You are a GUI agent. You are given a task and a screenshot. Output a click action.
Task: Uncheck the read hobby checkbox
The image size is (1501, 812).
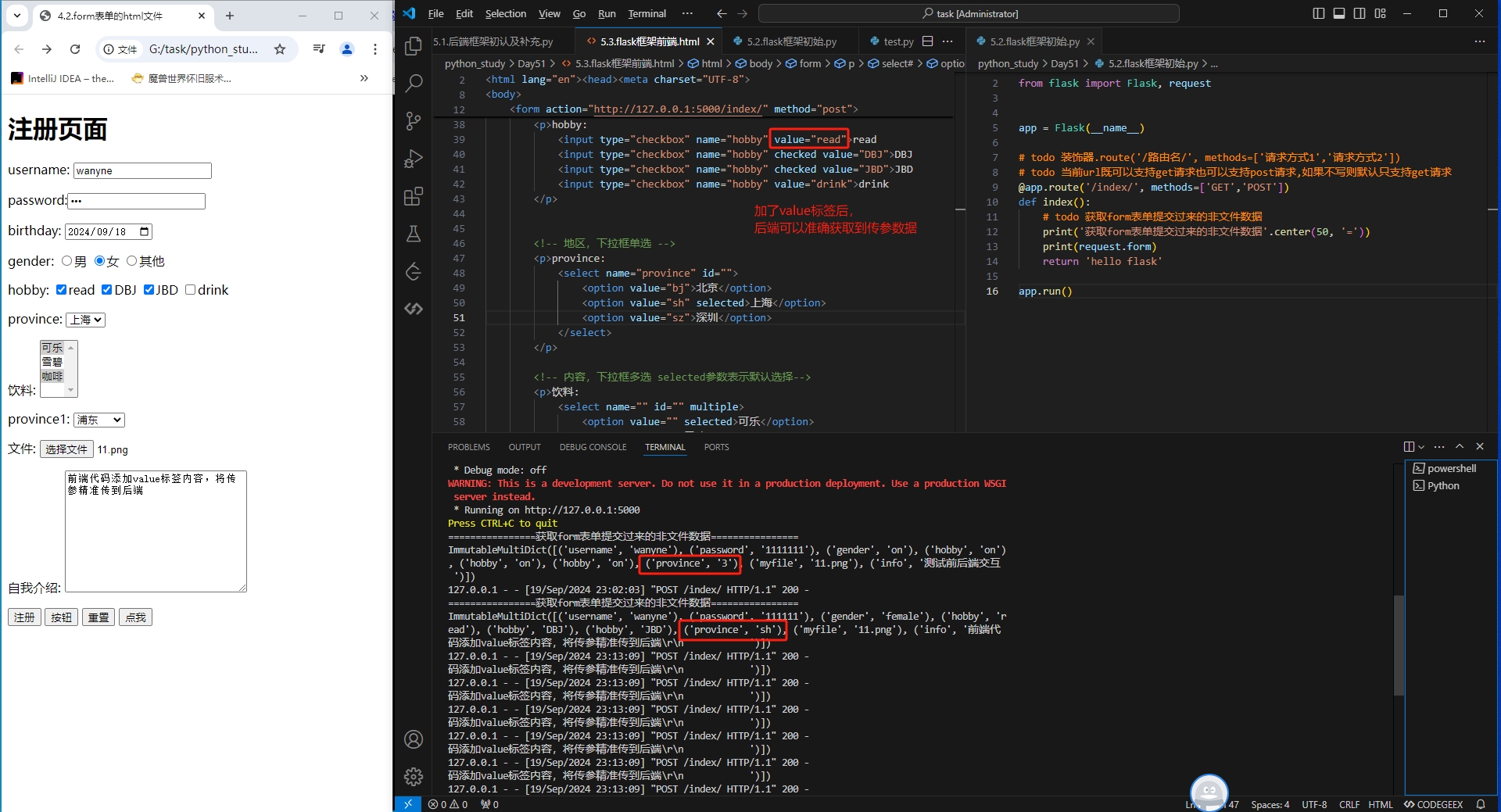pyautogui.click(x=61, y=290)
